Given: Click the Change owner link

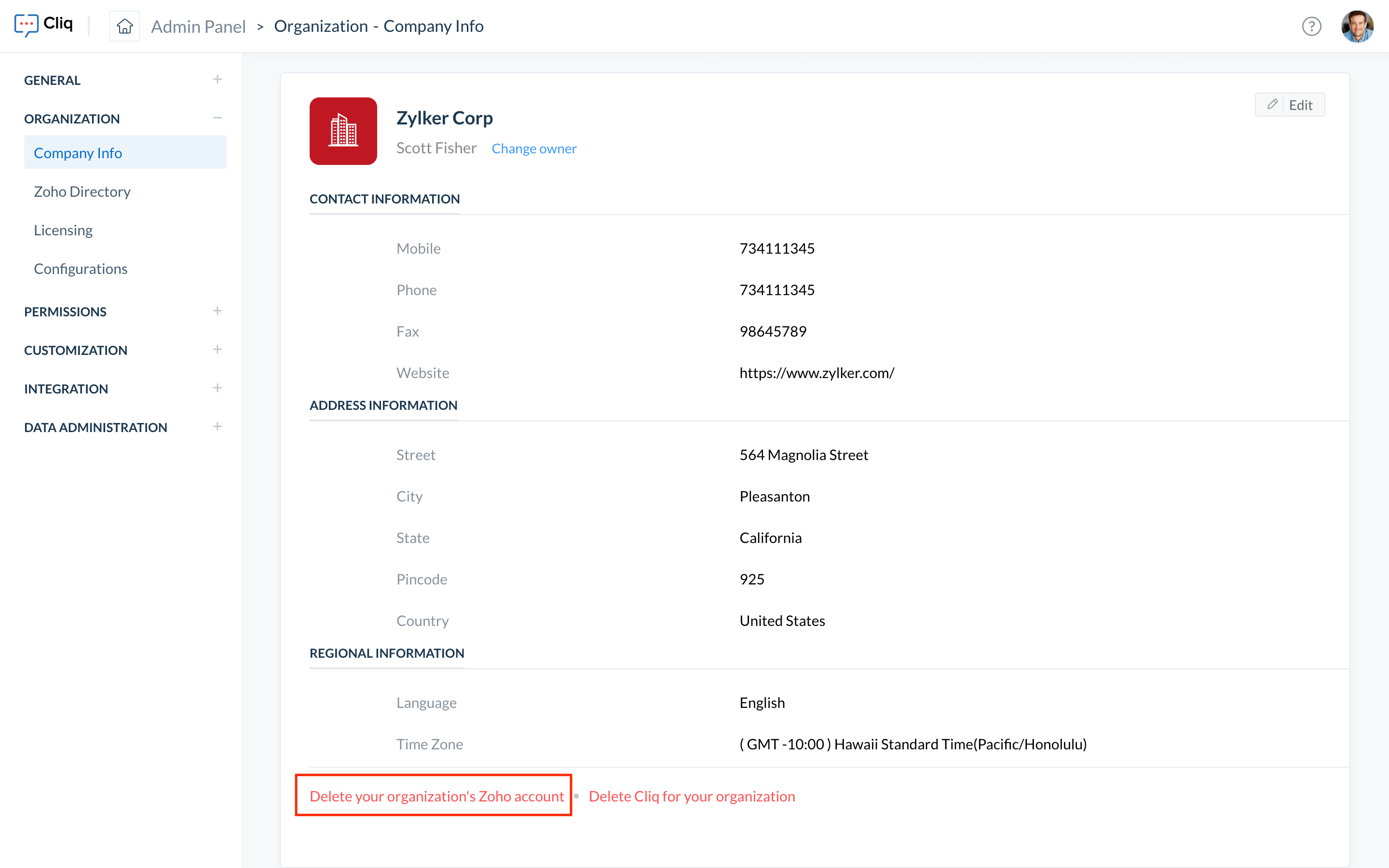Looking at the screenshot, I should 534,149.
